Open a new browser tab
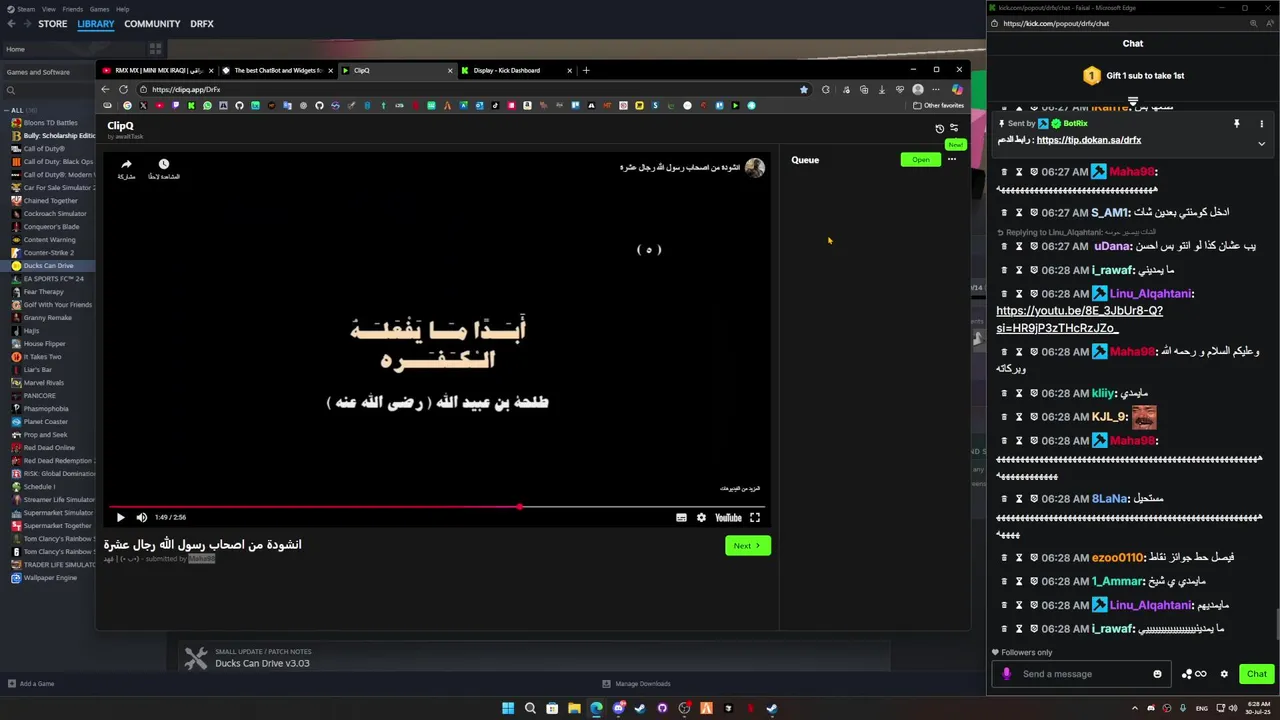This screenshot has width=1280, height=720. [586, 70]
